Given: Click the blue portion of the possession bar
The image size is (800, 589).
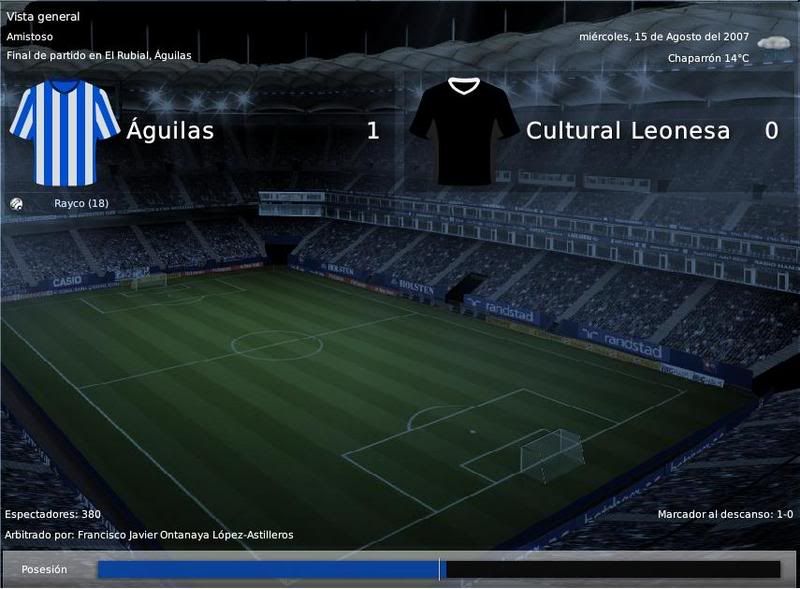Looking at the screenshot, I should pyautogui.click(x=268, y=570).
